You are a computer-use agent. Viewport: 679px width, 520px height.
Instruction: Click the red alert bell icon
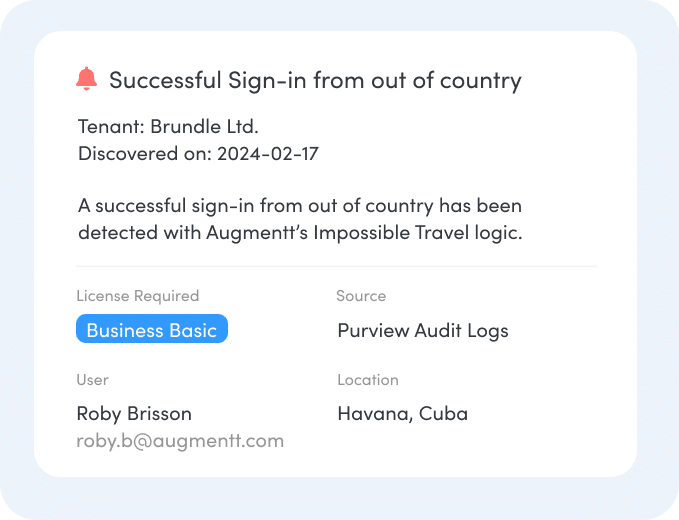[x=87, y=78]
